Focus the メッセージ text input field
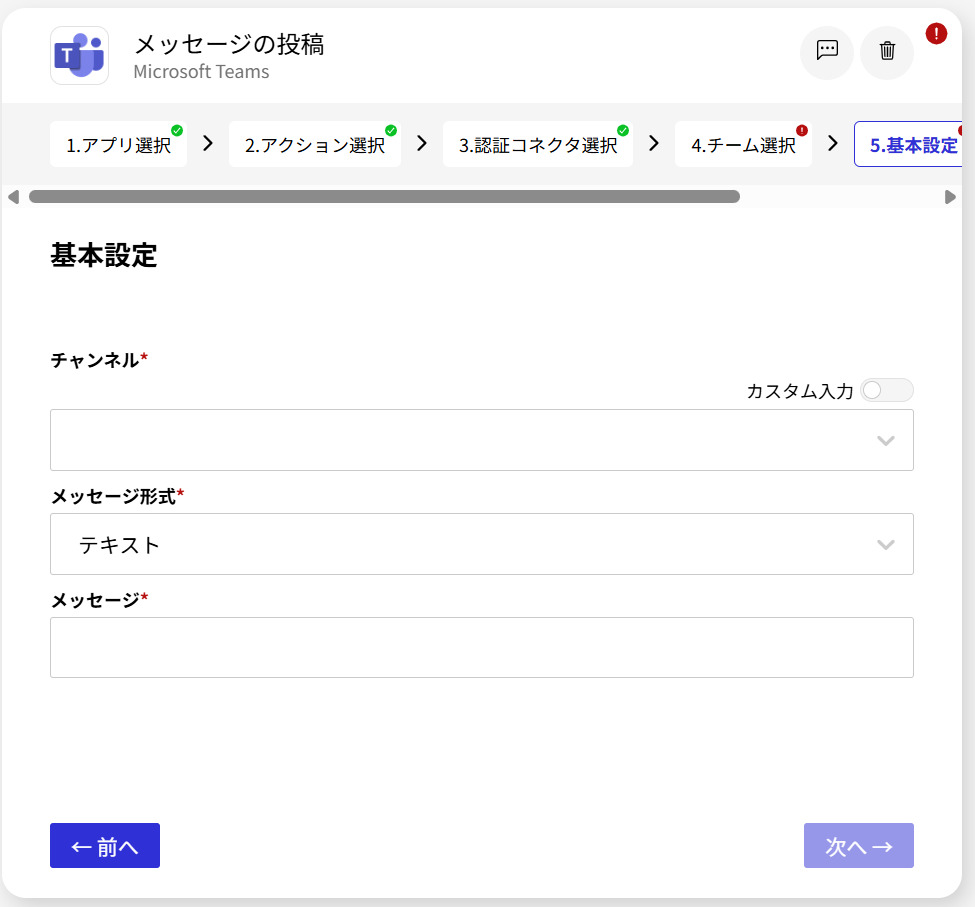Screen dimensions: 975x907 coord(481,648)
